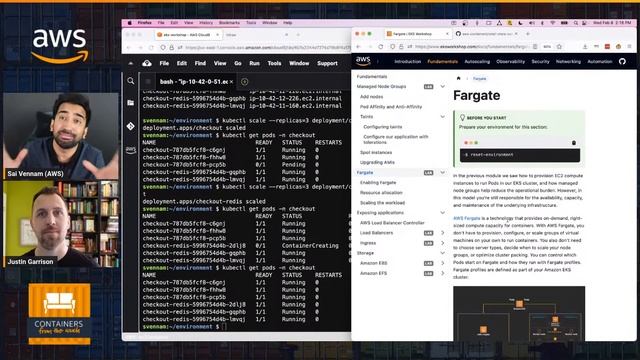Click the Cloud9 window URL address field

pos(267,48)
